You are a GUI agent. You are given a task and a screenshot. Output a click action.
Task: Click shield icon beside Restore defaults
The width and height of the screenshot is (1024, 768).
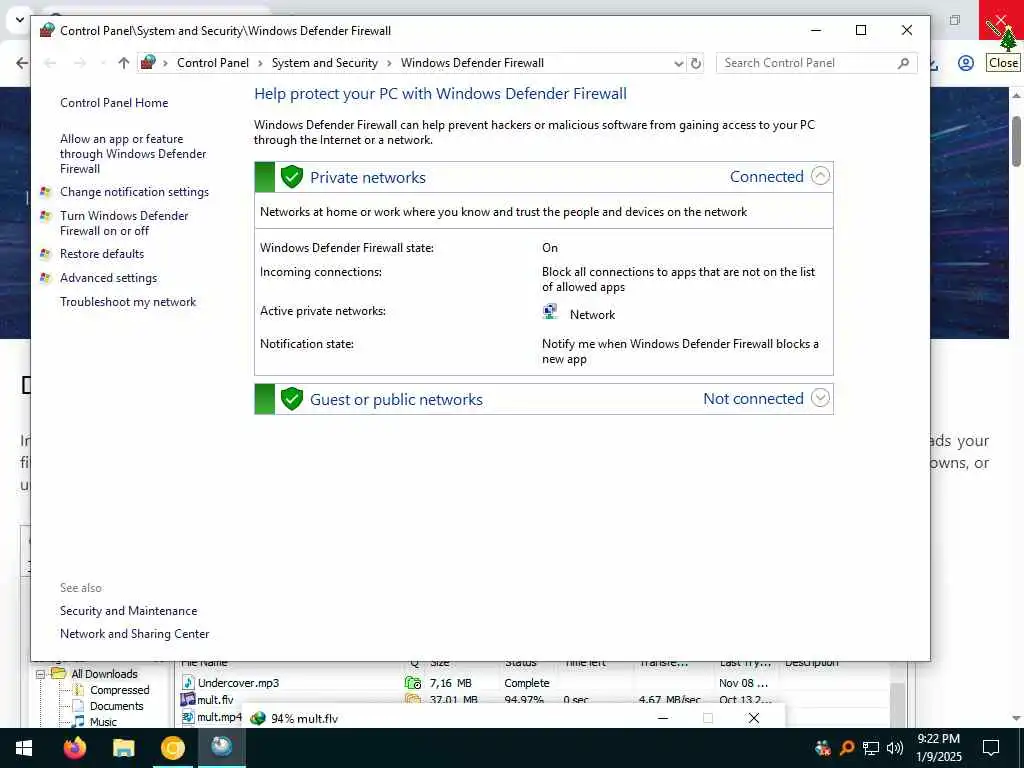point(45,254)
